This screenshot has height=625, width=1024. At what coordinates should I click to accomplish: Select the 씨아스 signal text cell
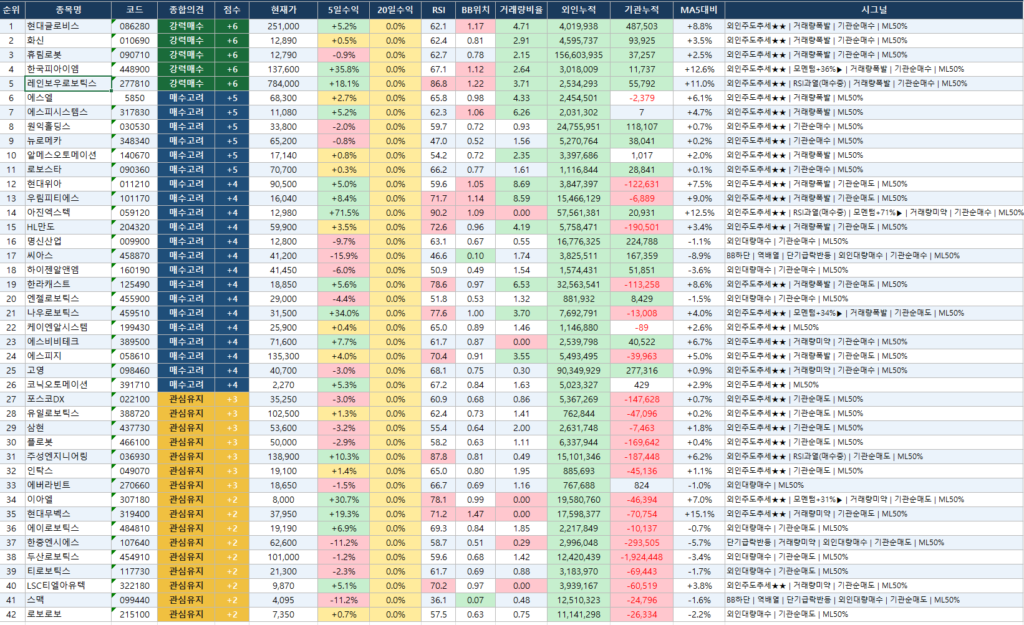click(x=874, y=256)
